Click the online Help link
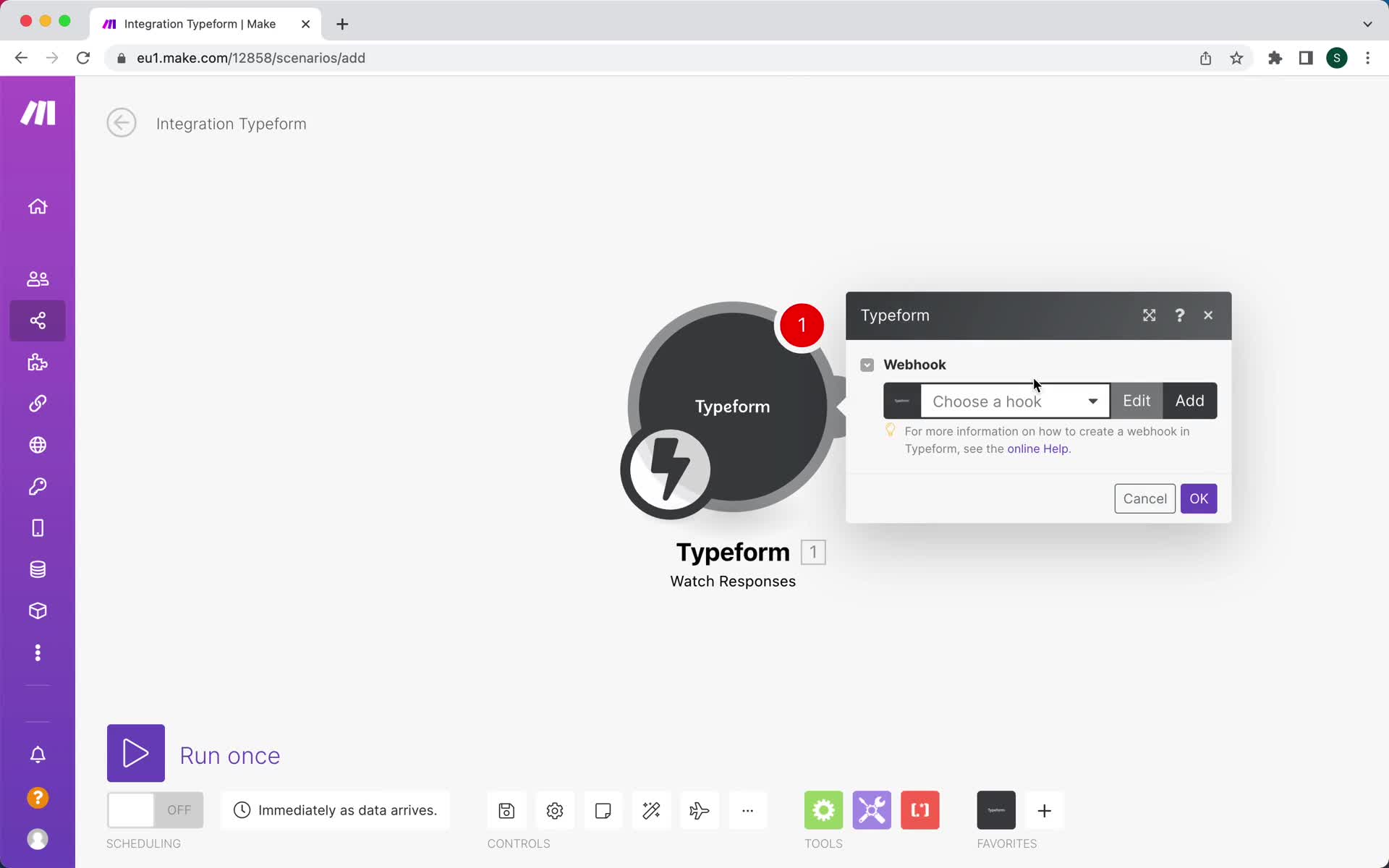 1038,448
